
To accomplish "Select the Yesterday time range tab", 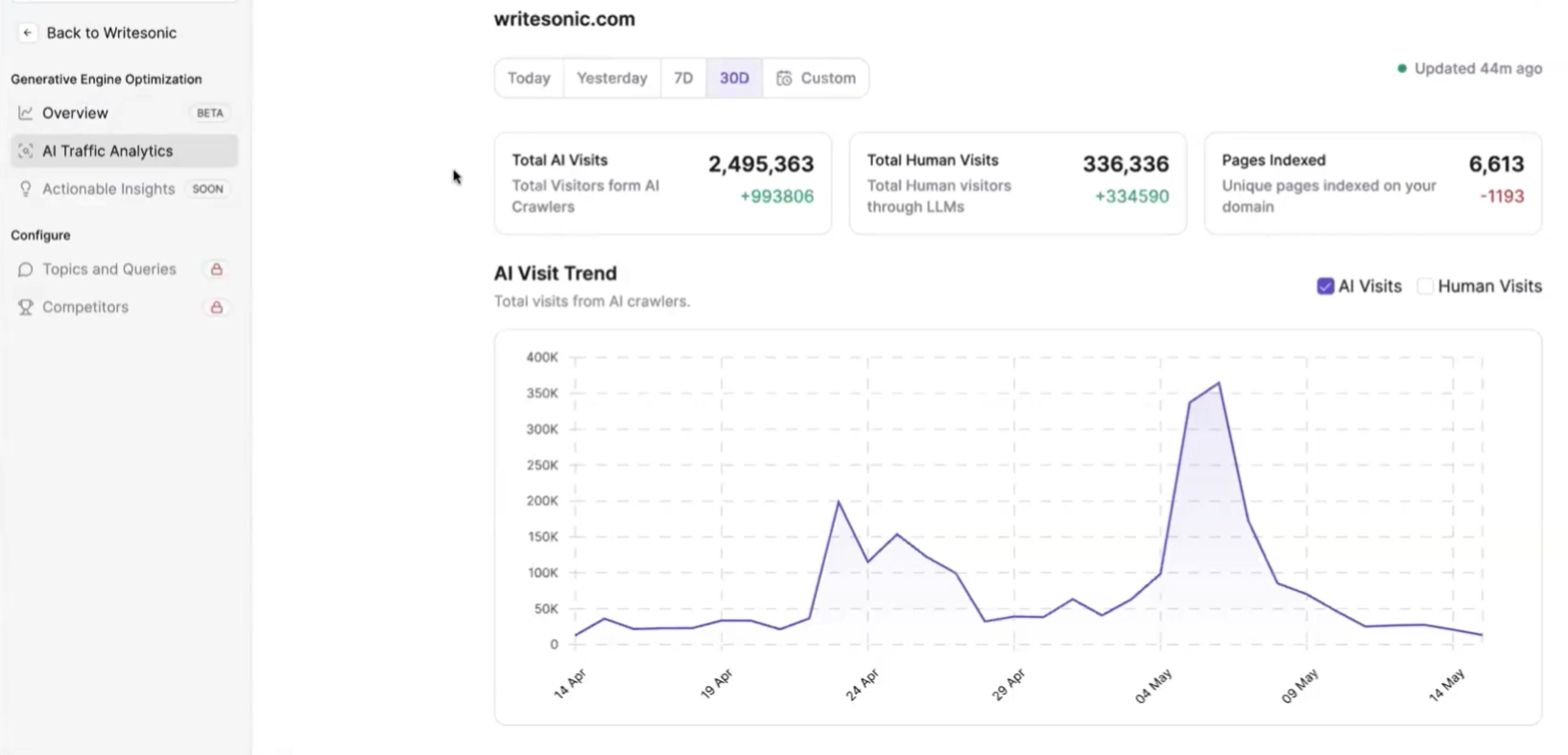I will [611, 79].
